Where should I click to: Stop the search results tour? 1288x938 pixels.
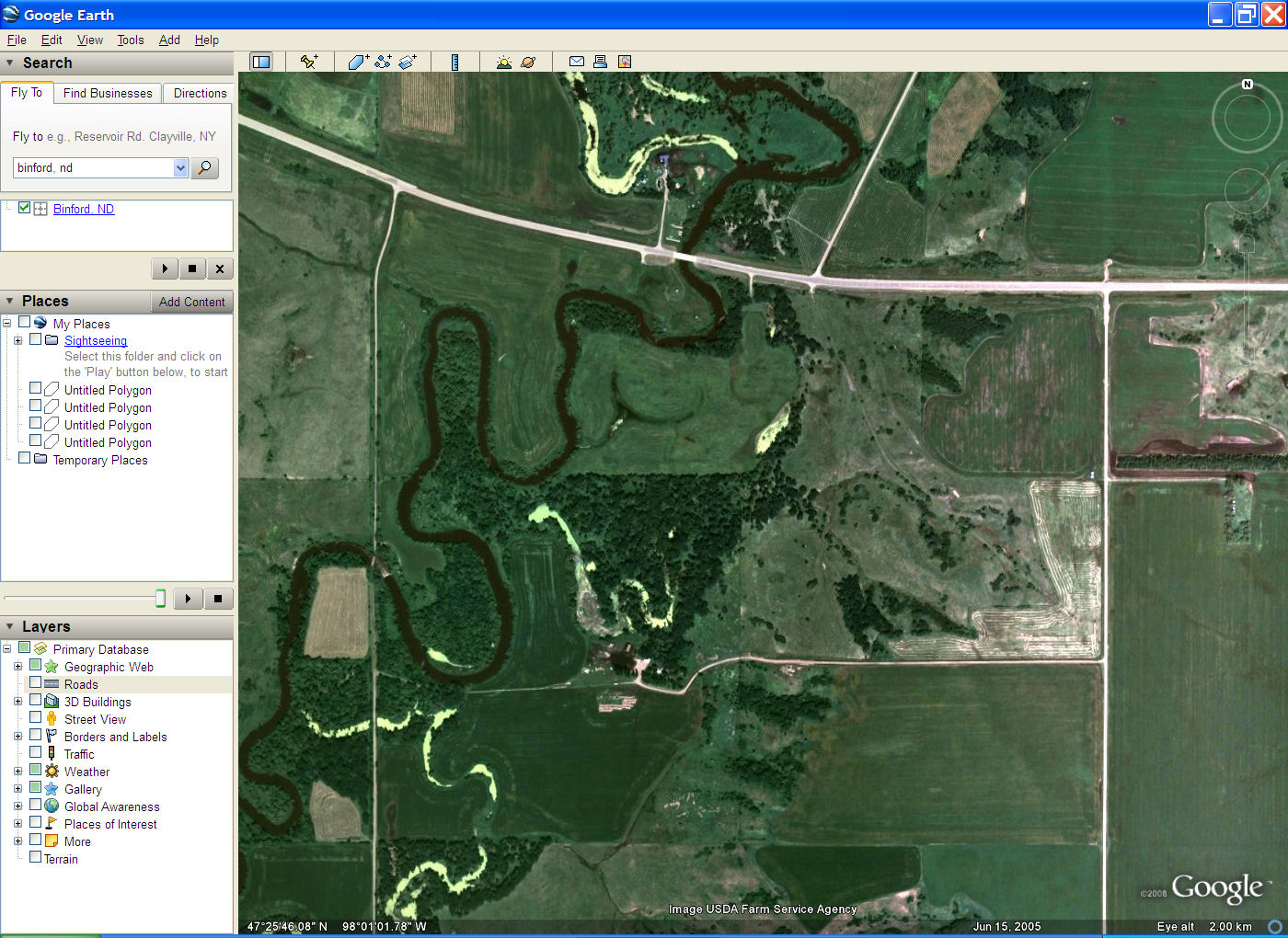pos(191,269)
